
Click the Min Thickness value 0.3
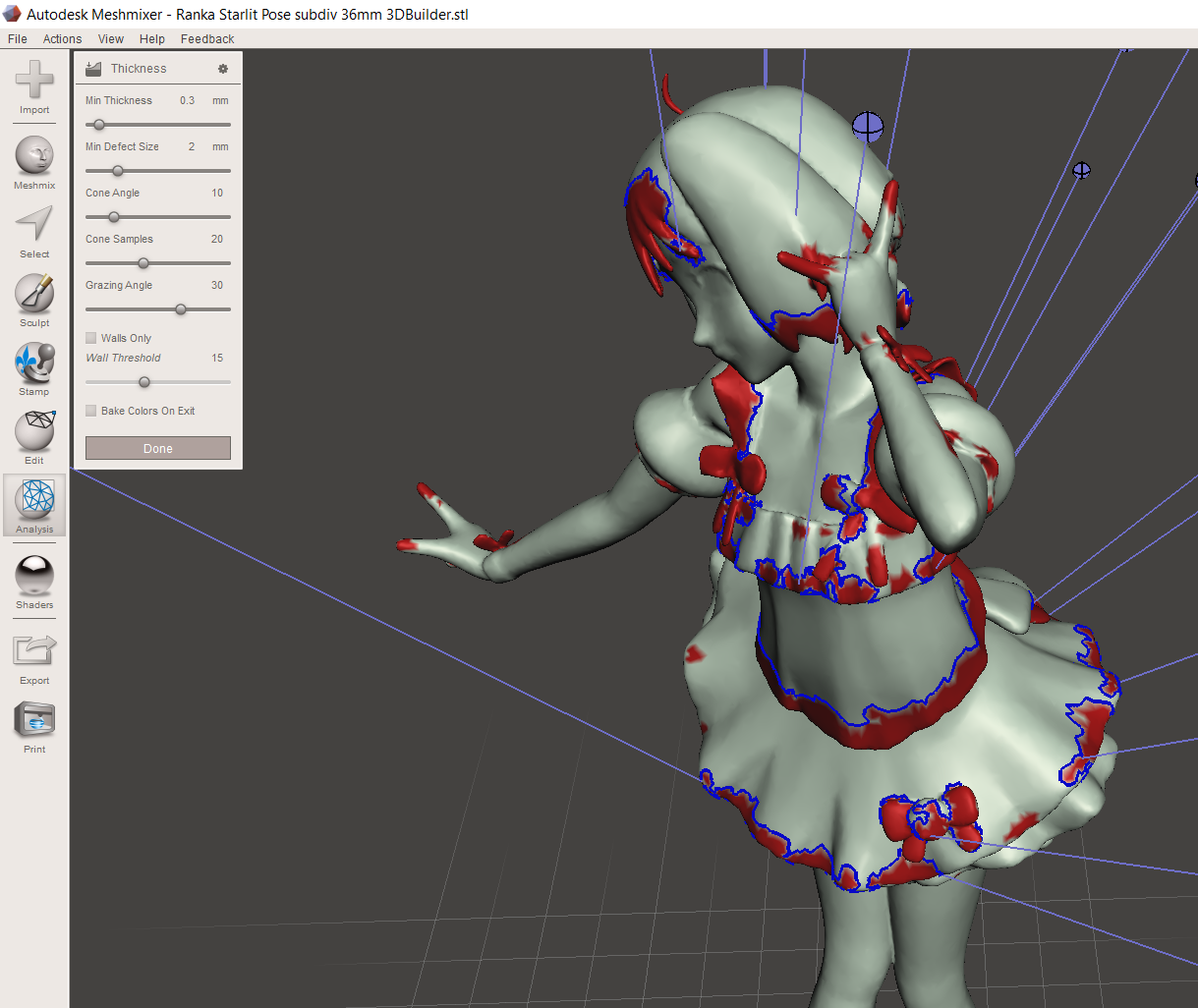point(187,100)
